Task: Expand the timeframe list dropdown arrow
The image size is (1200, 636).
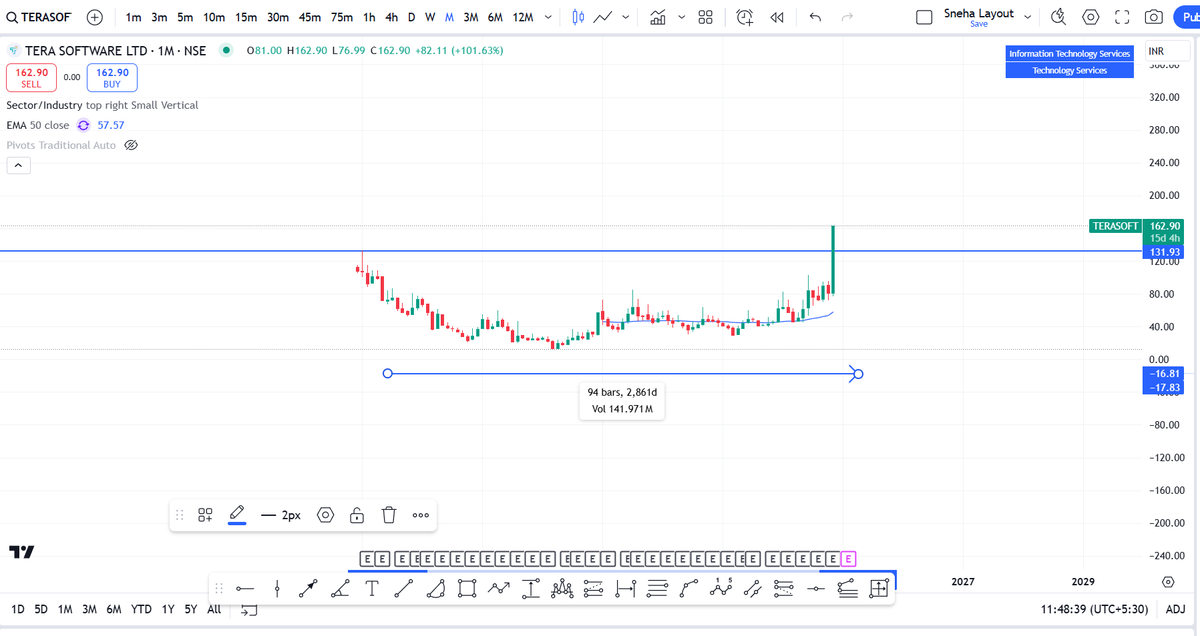Action: [548, 18]
